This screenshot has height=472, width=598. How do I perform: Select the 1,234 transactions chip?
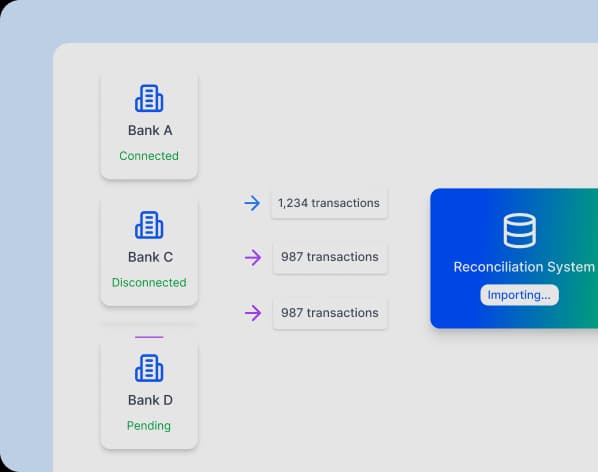(x=329, y=203)
